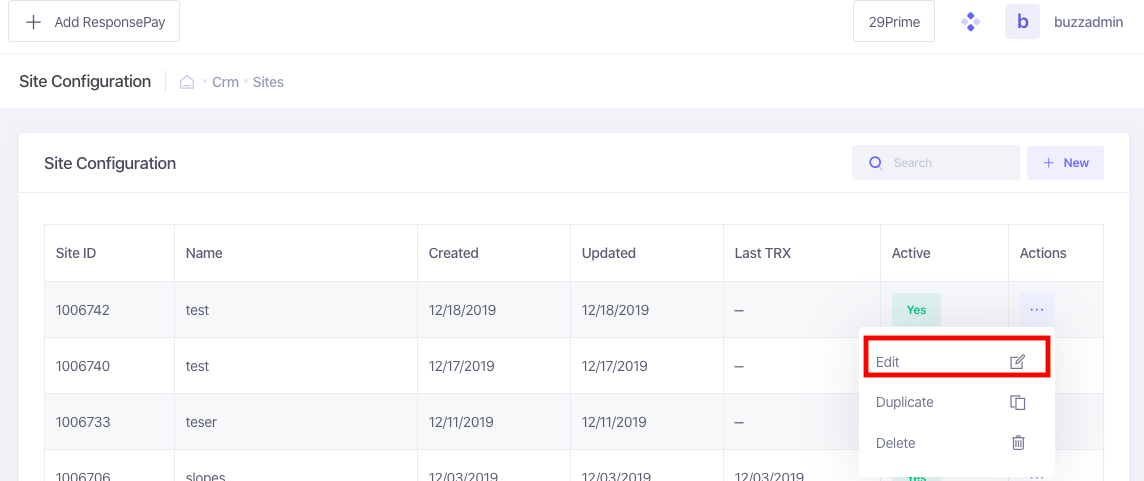Open the buzzadmin user menu
Image resolution: width=1144 pixels, height=481 pixels.
1089,22
